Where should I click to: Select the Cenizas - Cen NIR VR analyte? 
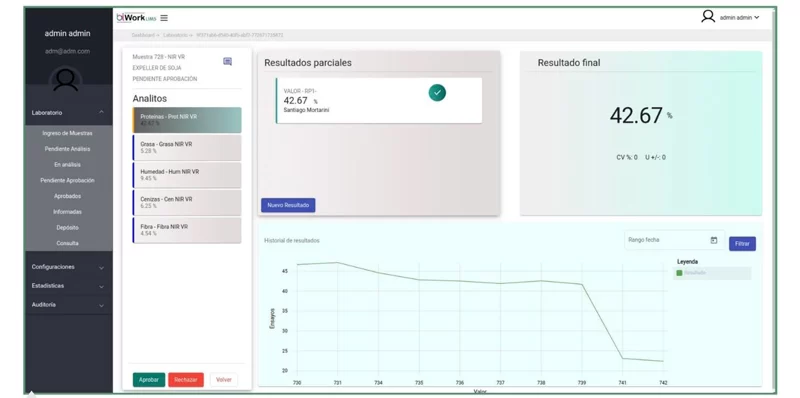(x=187, y=203)
